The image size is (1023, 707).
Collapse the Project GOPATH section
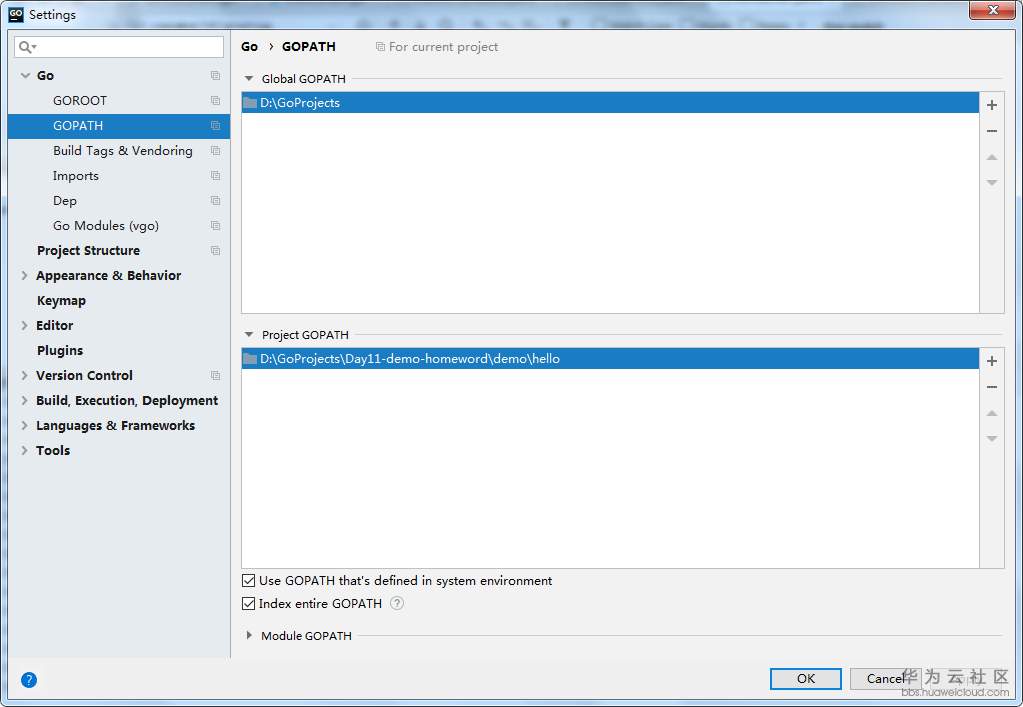coord(249,335)
